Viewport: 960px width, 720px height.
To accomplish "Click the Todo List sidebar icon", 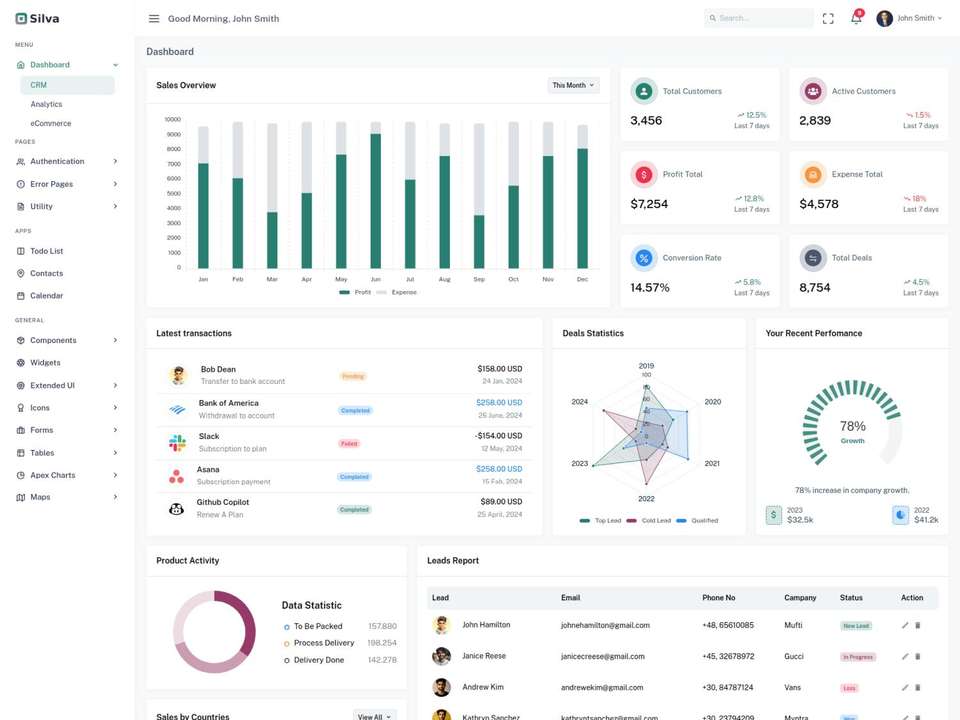I will (x=21, y=251).
